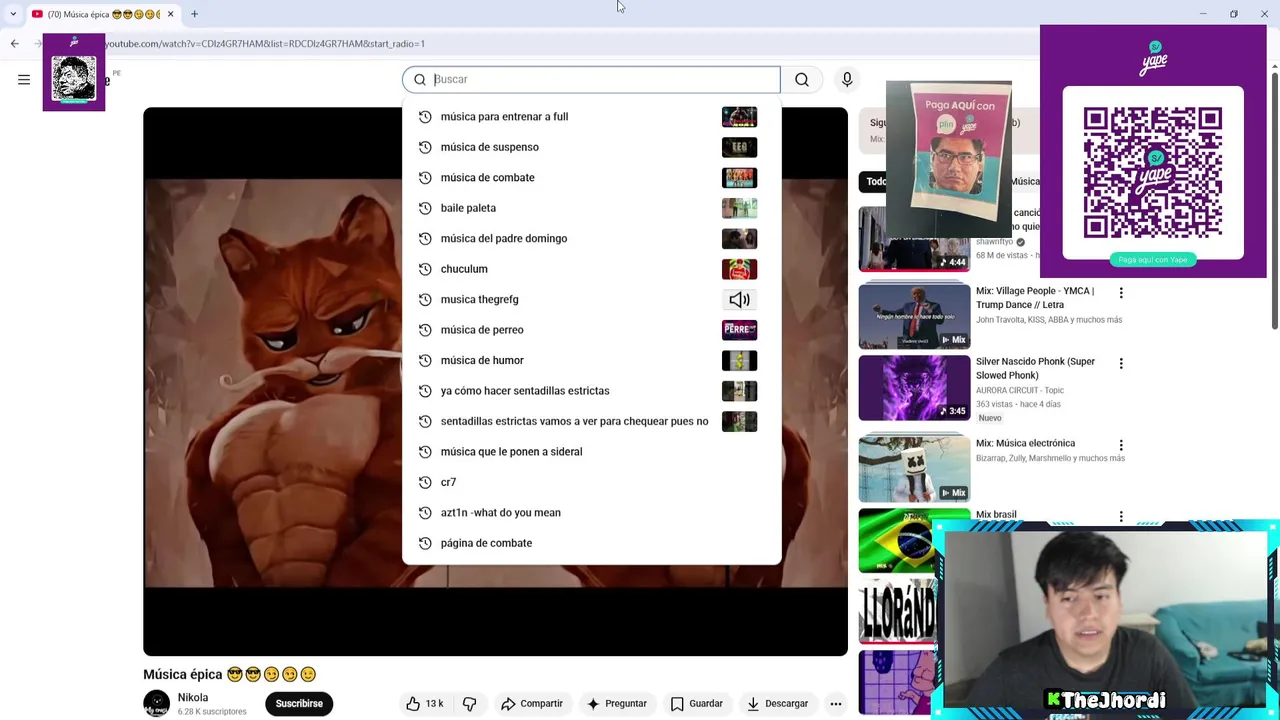Select suggestion 'música de combate'
Viewport: 1280px width, 720px height.
pyautogui.click(x=591, y=178)
